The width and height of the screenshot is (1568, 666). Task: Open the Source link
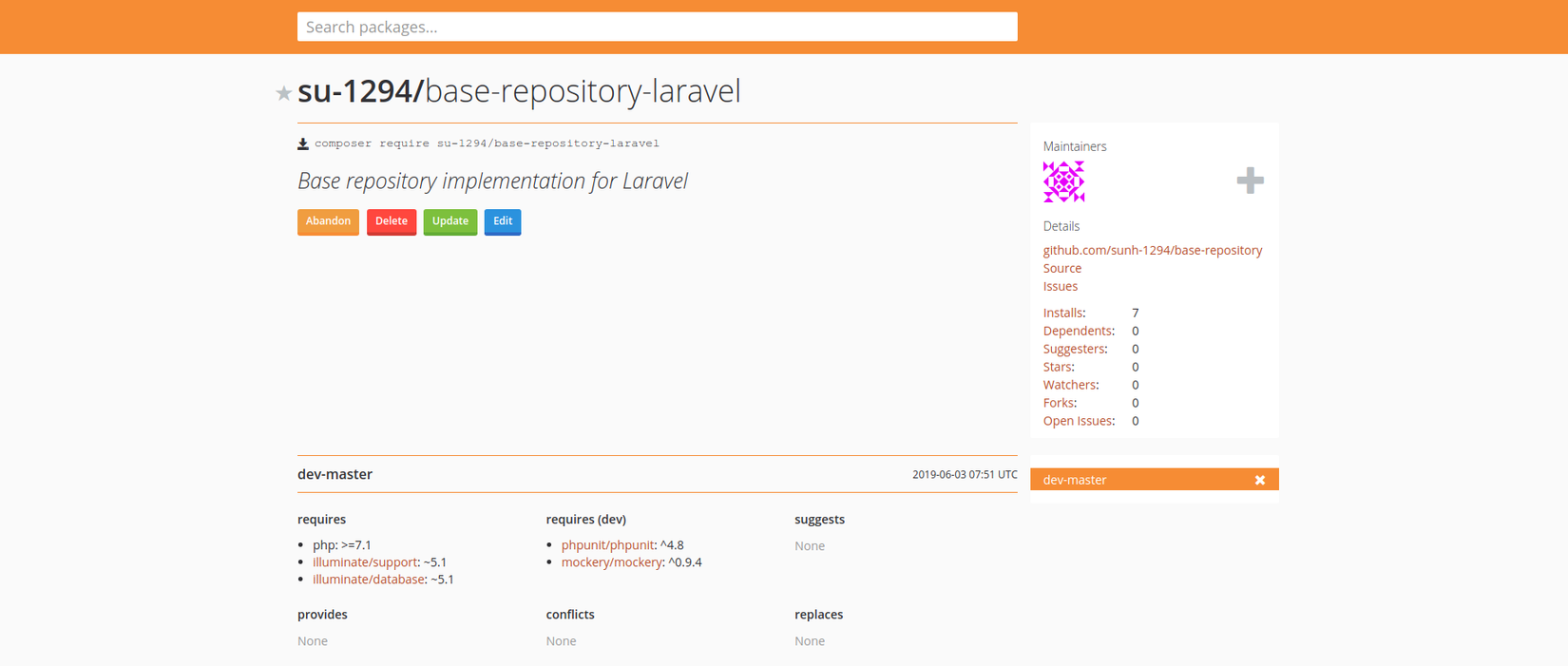click(x=1062, y=268)
